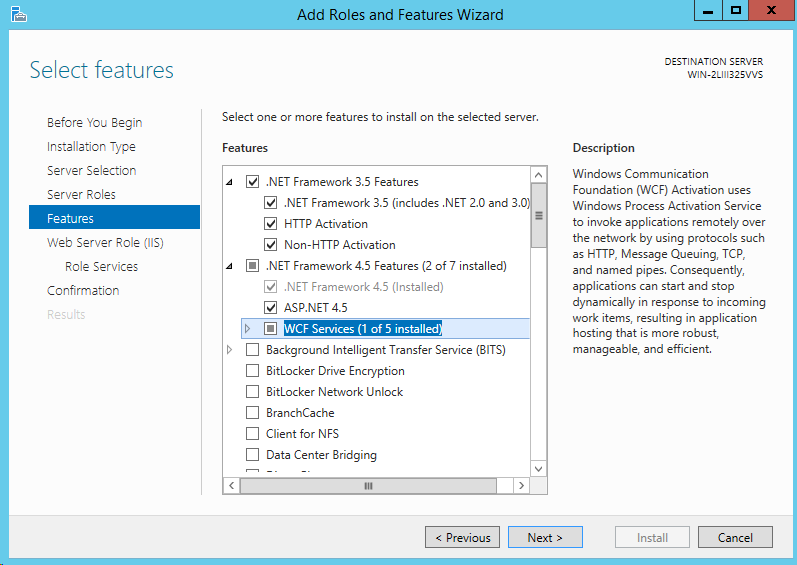Click the vertical scrollbar thumb in features list
The image size is (797, 565).
[x=539, y=214]
